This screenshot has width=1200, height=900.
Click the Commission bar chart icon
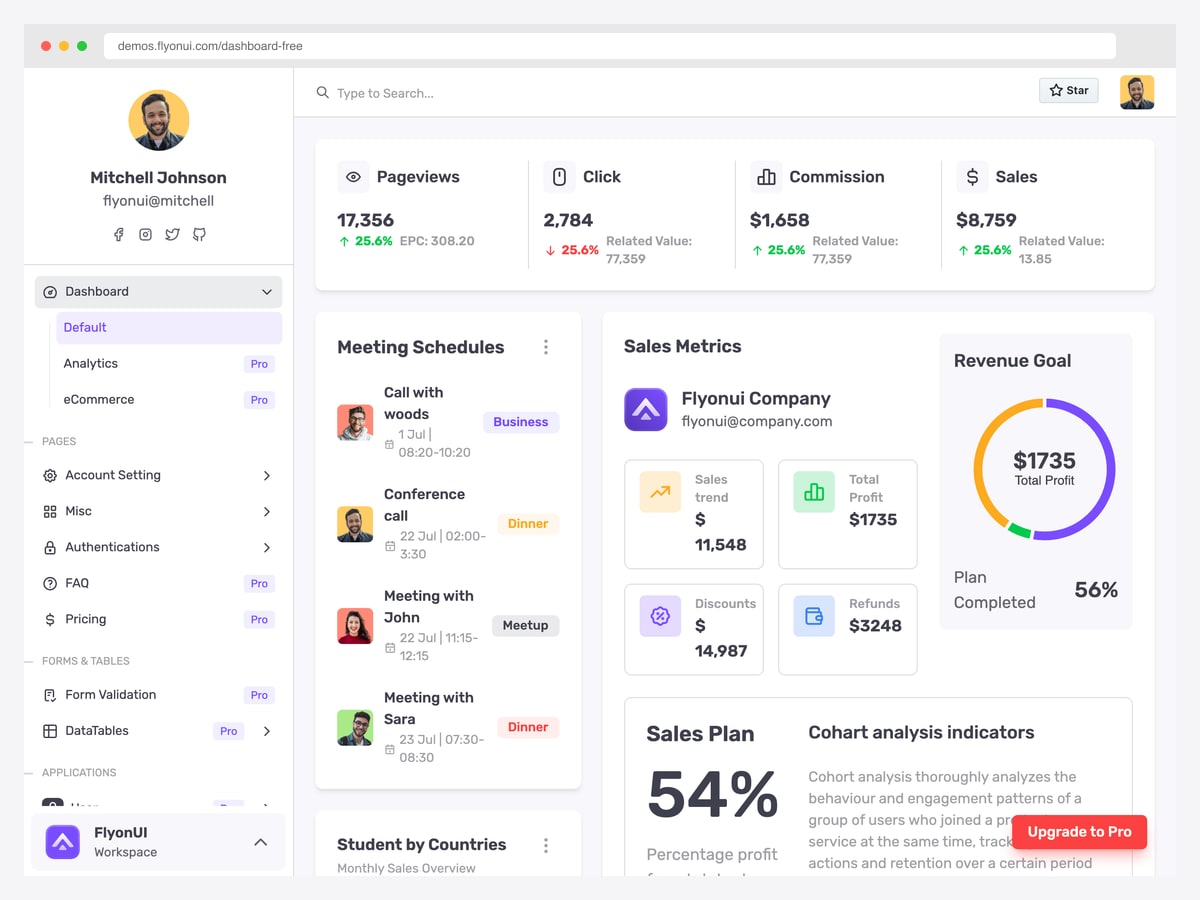766,177
